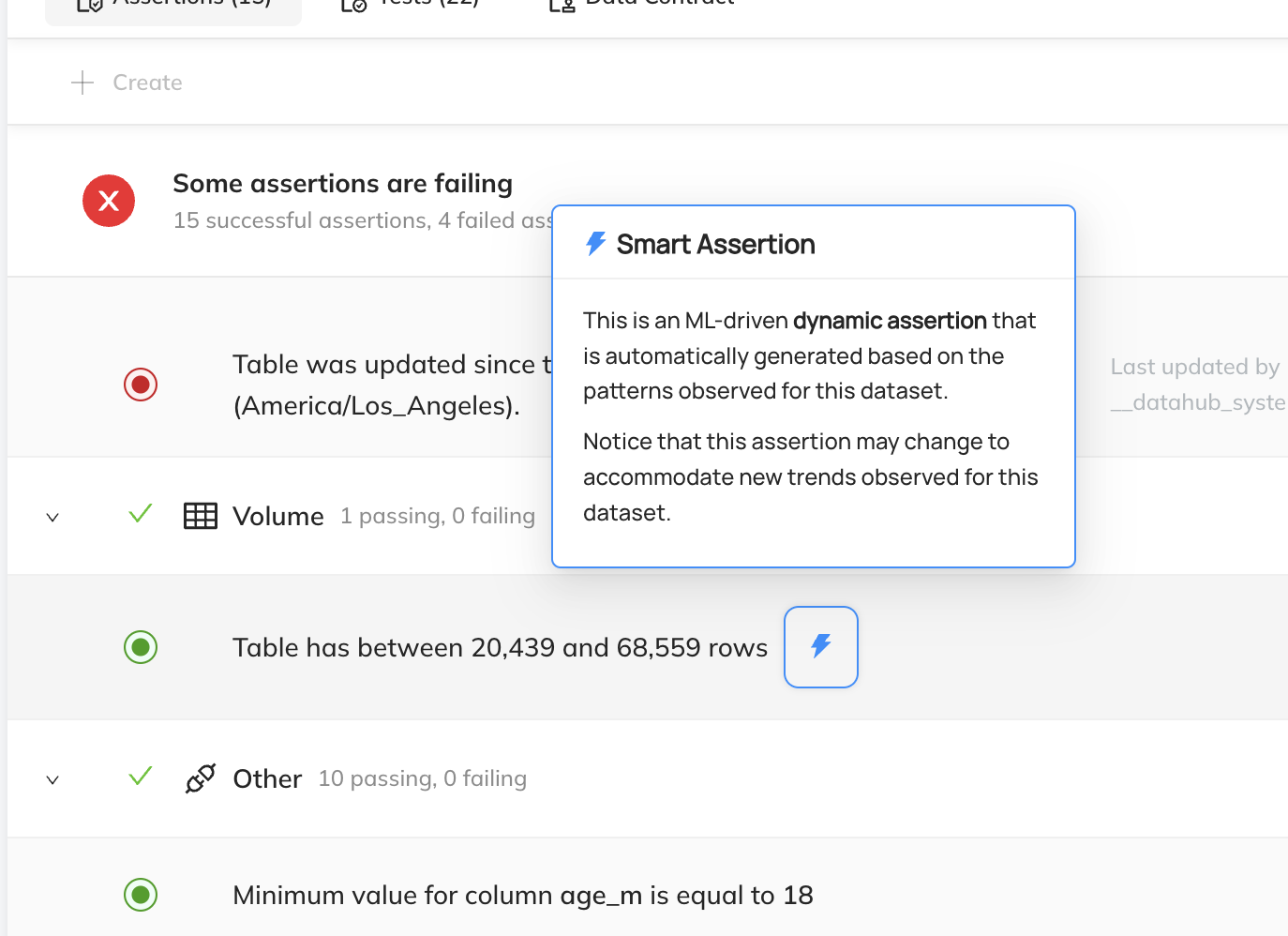This screenshot has height=936, width=1288.
Task: Click the blue Smart Assertion lightning button
Action: point(820,646)
